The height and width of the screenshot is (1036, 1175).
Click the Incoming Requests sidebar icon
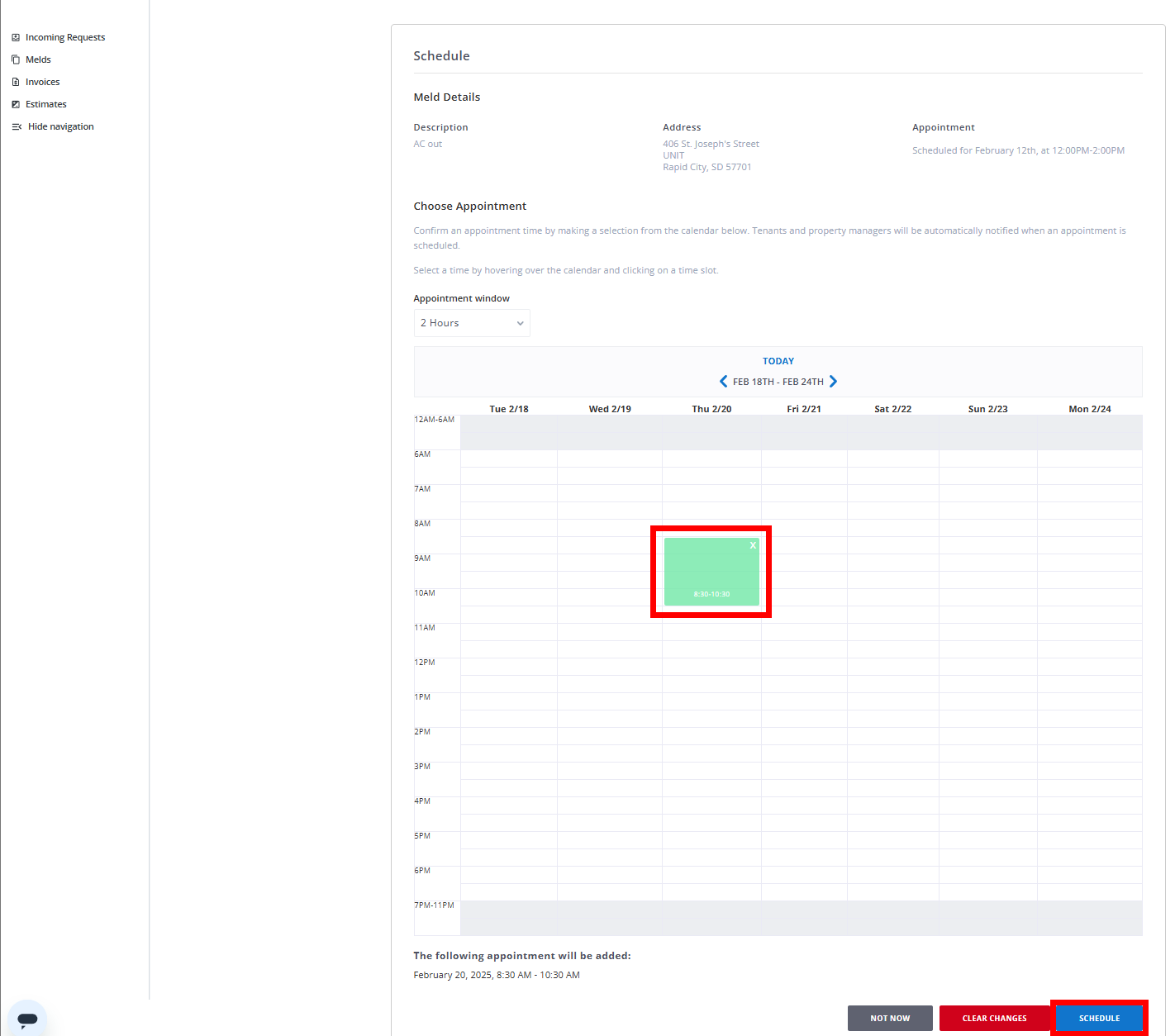pyautogui.click(x=16, y=37)
